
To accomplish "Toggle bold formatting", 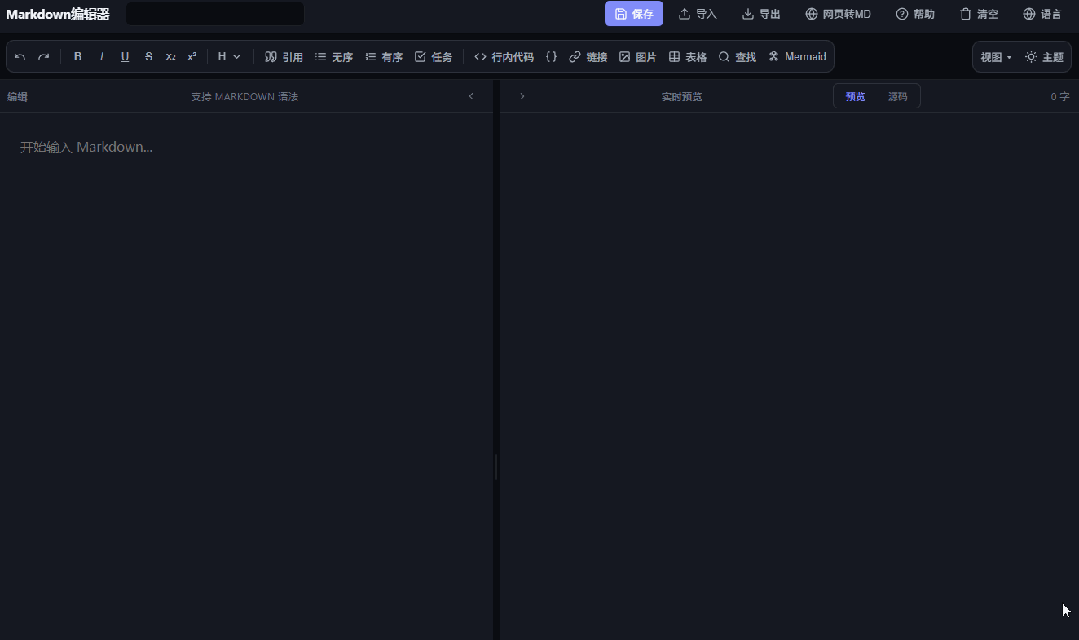I will (x=78, y=56).
